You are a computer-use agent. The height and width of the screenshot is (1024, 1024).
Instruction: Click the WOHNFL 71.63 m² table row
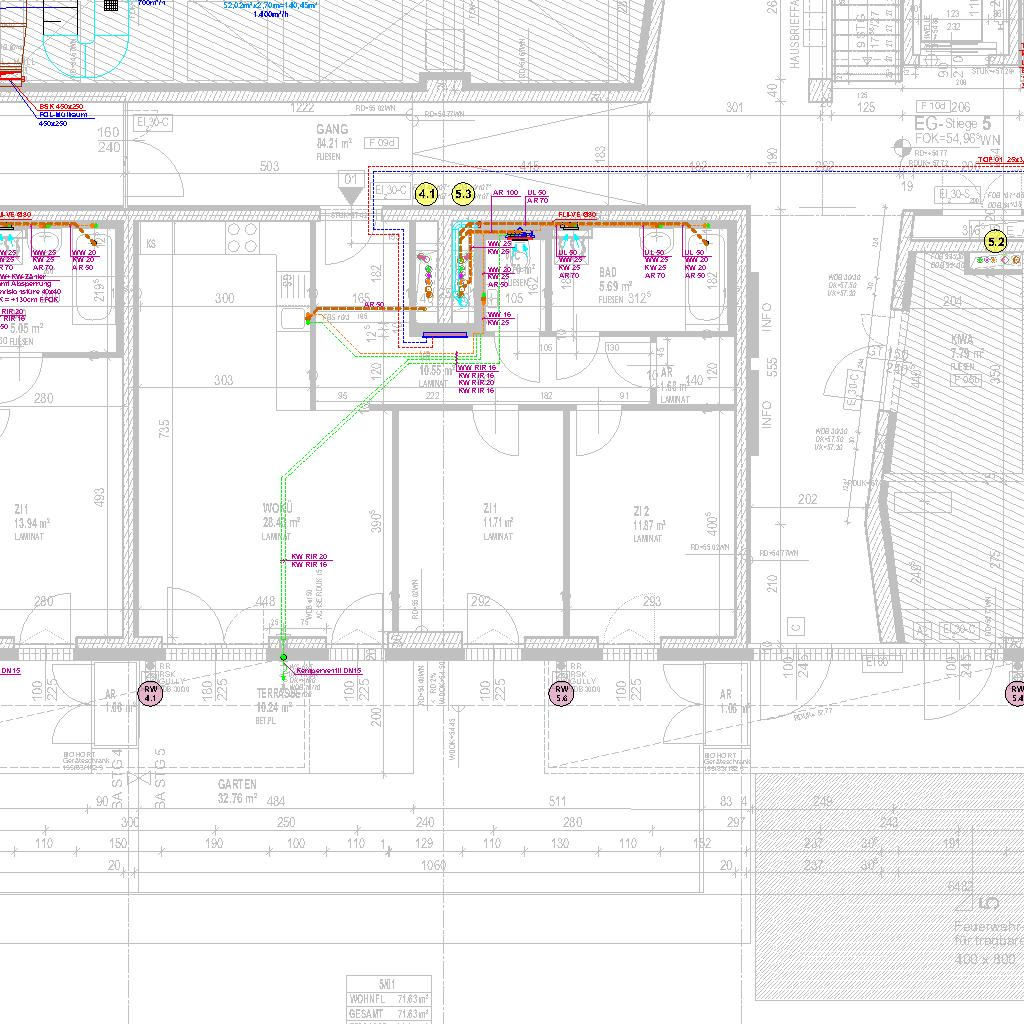(389, 998)
